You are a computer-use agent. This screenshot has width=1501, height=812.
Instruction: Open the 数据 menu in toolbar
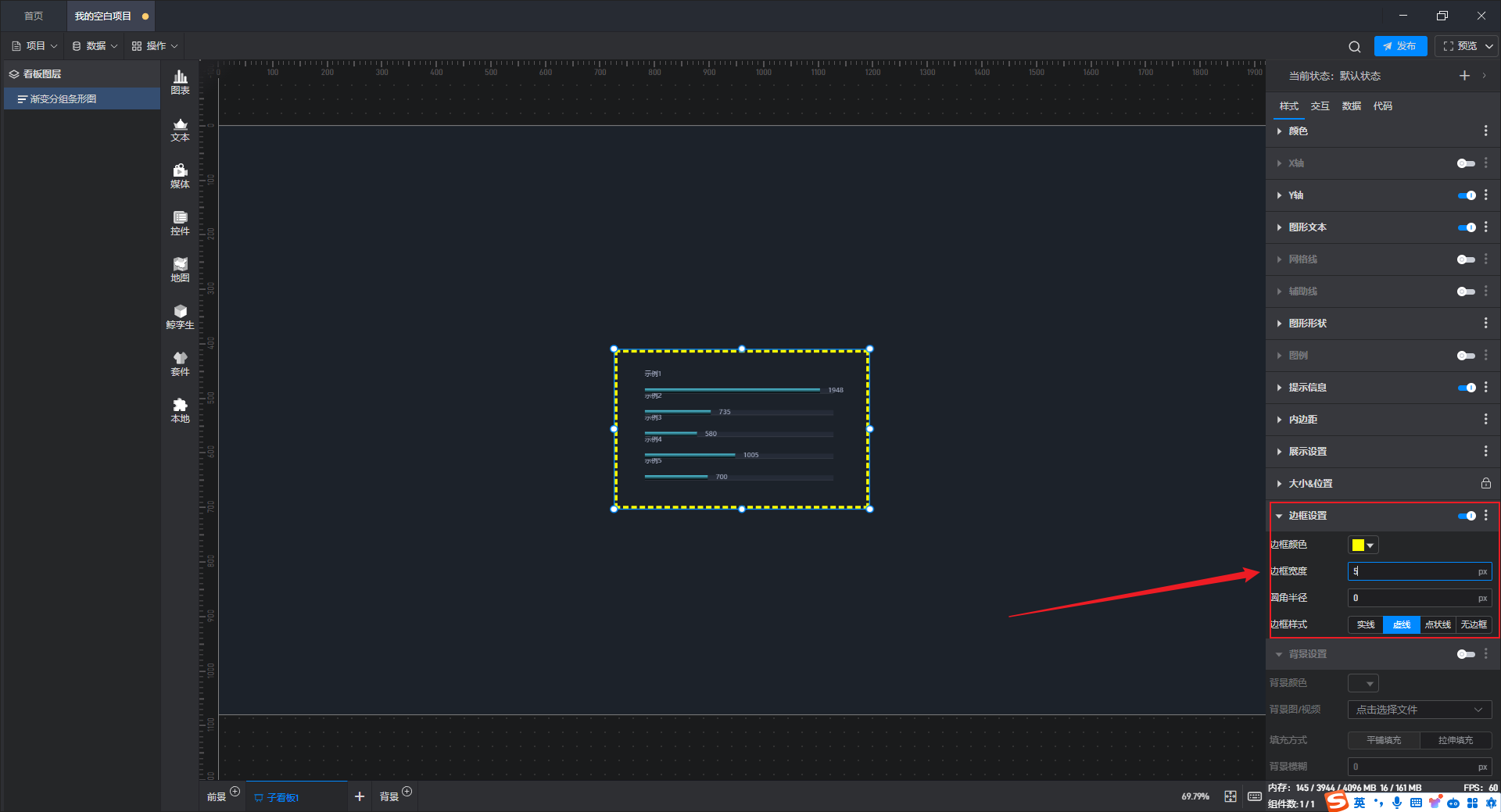point(95,46)
